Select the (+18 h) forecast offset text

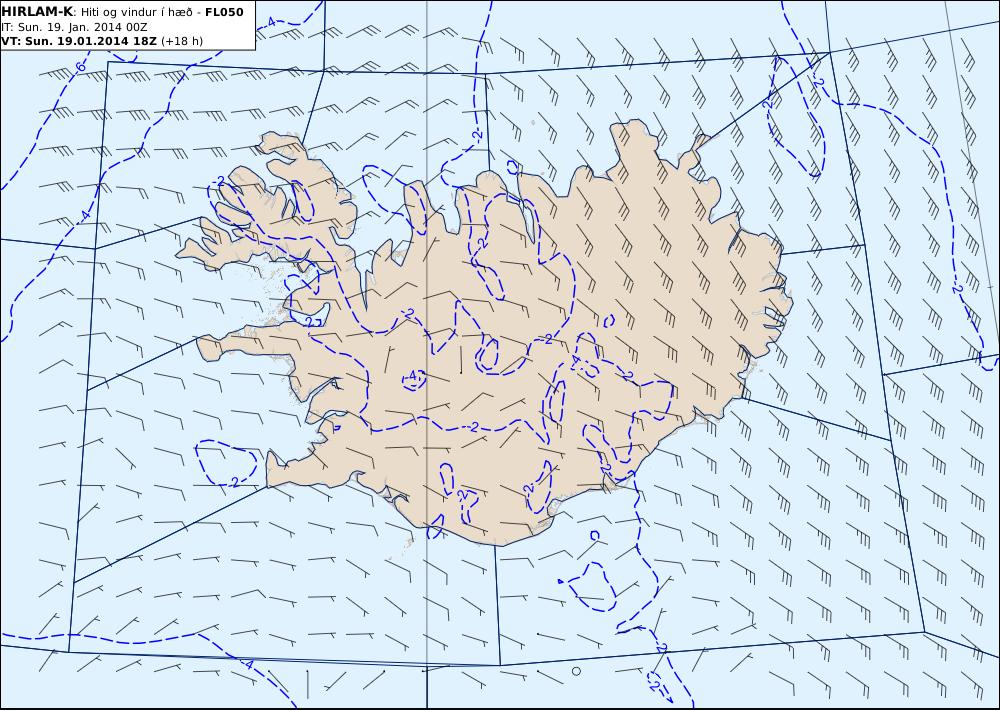pos(182,41)
